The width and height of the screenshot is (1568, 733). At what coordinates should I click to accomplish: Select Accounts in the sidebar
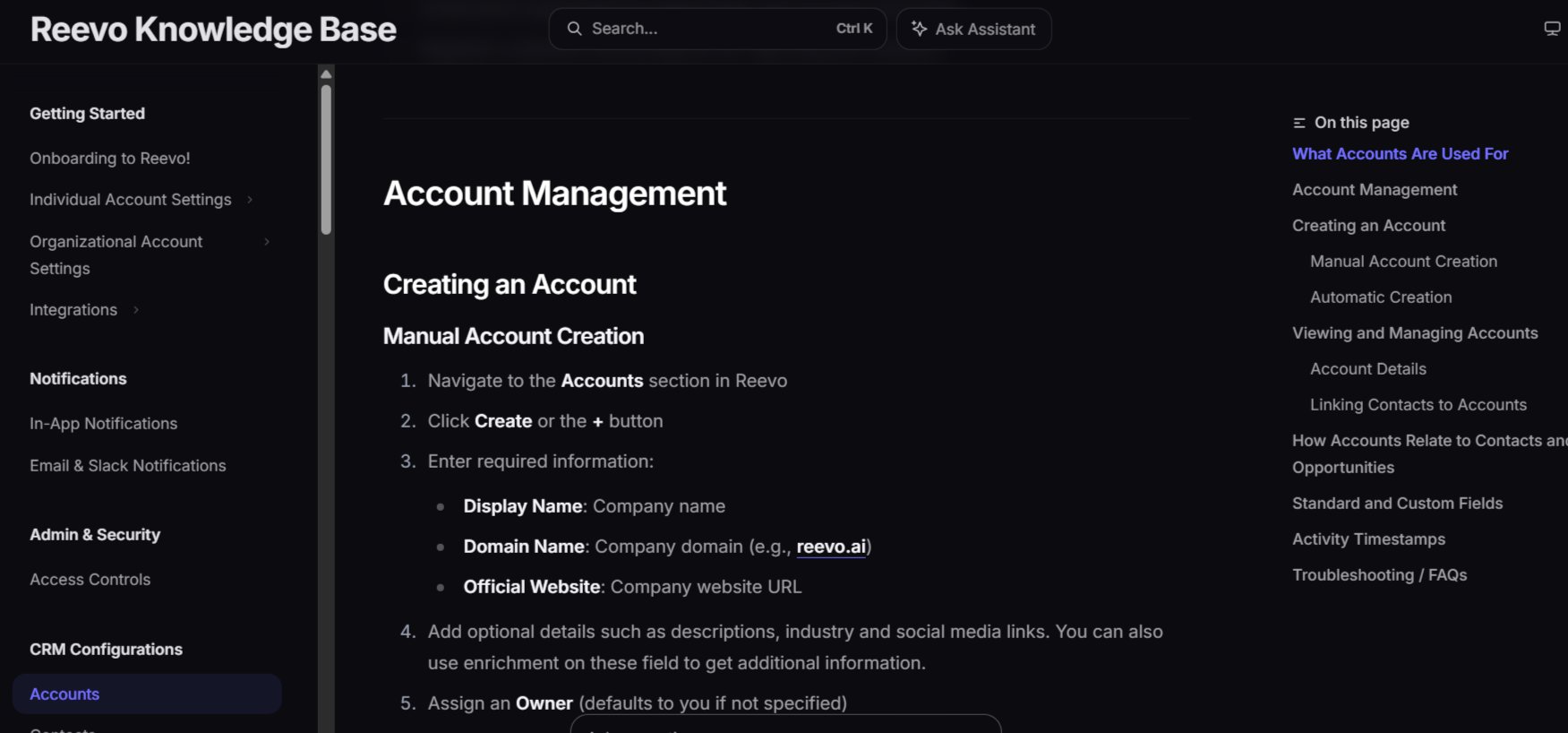point(147,694)
